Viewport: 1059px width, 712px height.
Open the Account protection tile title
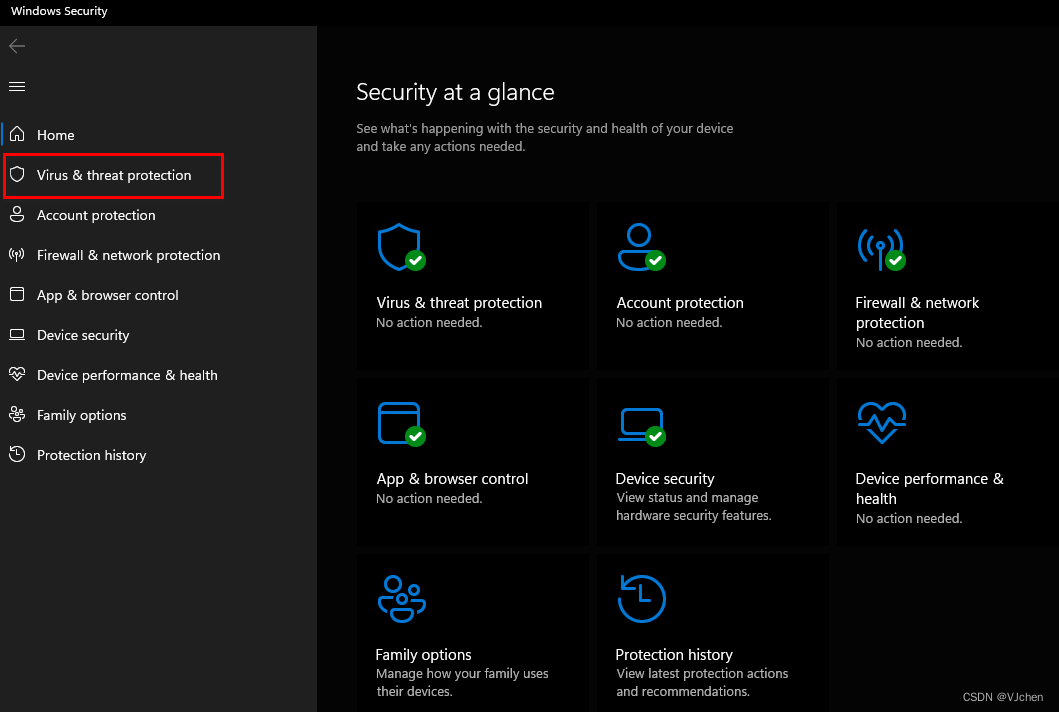[x=679, y=303]
